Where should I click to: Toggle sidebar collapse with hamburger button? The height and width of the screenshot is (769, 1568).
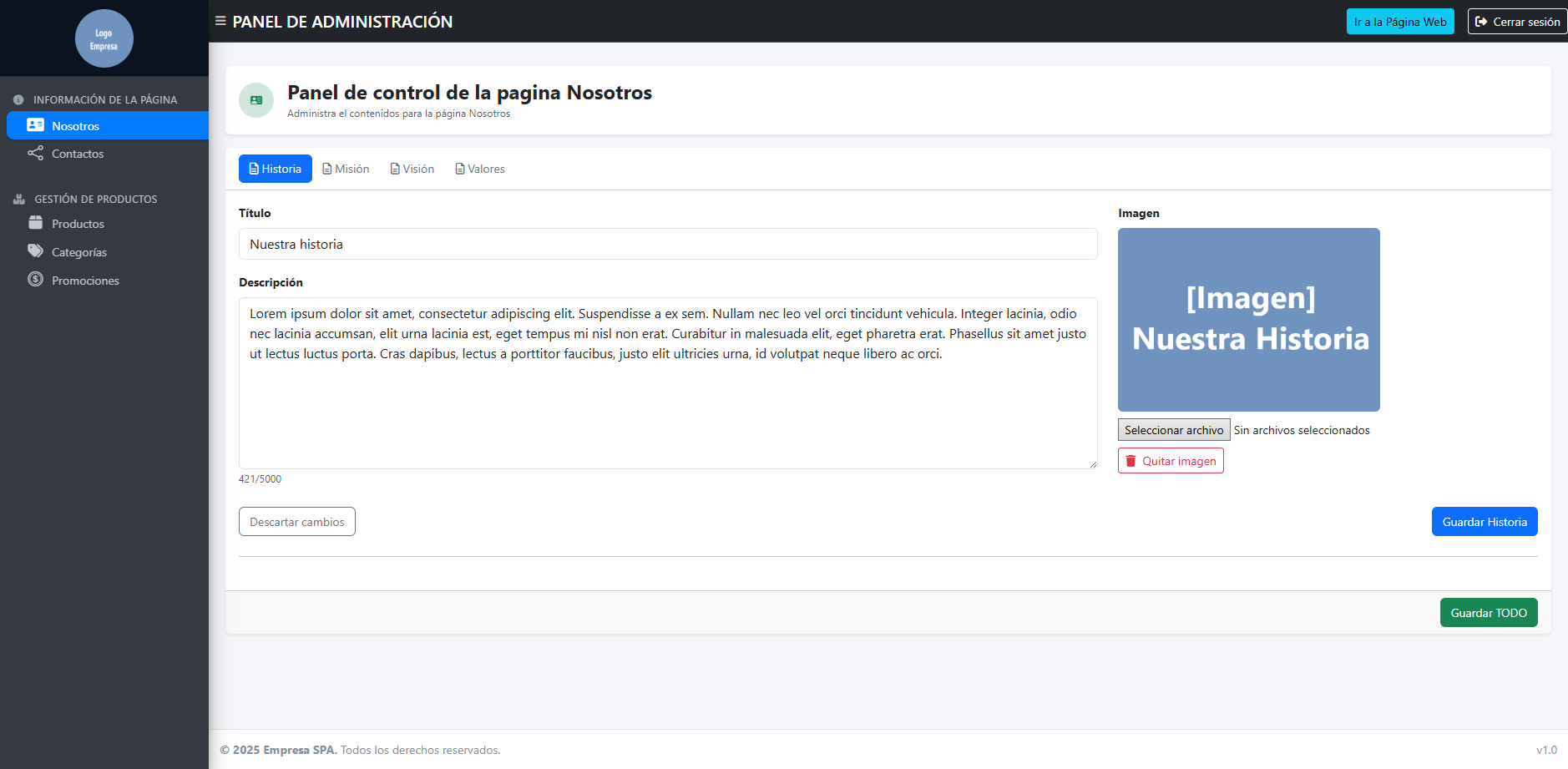click(x=219, y=21)
